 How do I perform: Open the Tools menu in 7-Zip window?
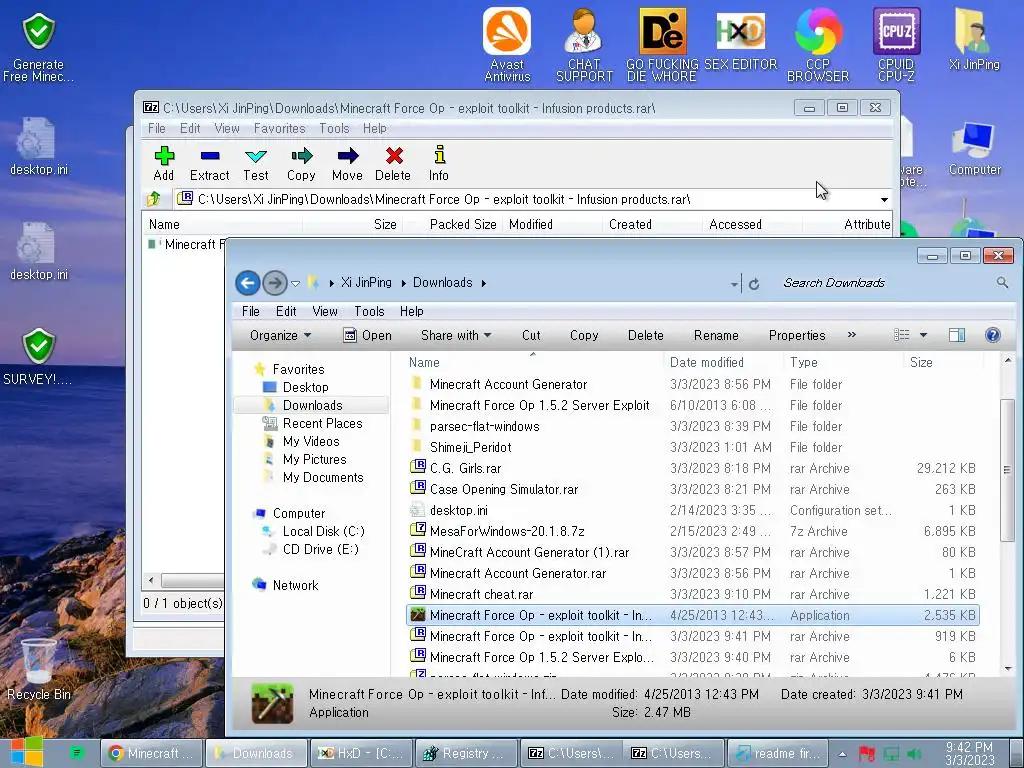[334, 129]
